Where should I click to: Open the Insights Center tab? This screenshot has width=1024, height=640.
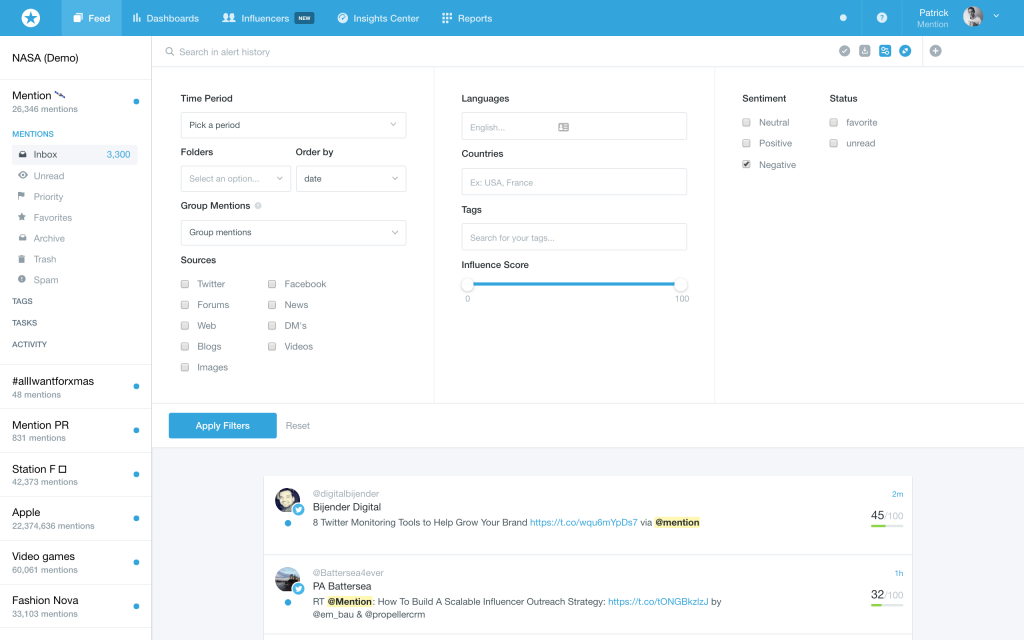click(x=378, y=18)
